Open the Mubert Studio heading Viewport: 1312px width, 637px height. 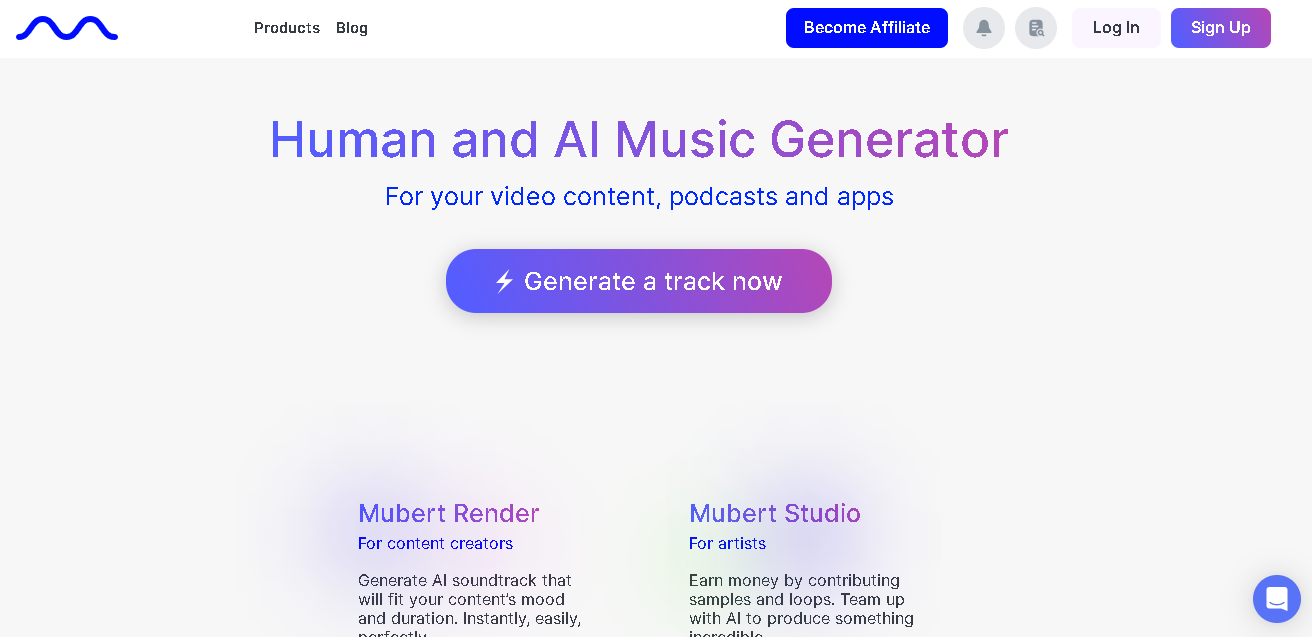point(775,513)
